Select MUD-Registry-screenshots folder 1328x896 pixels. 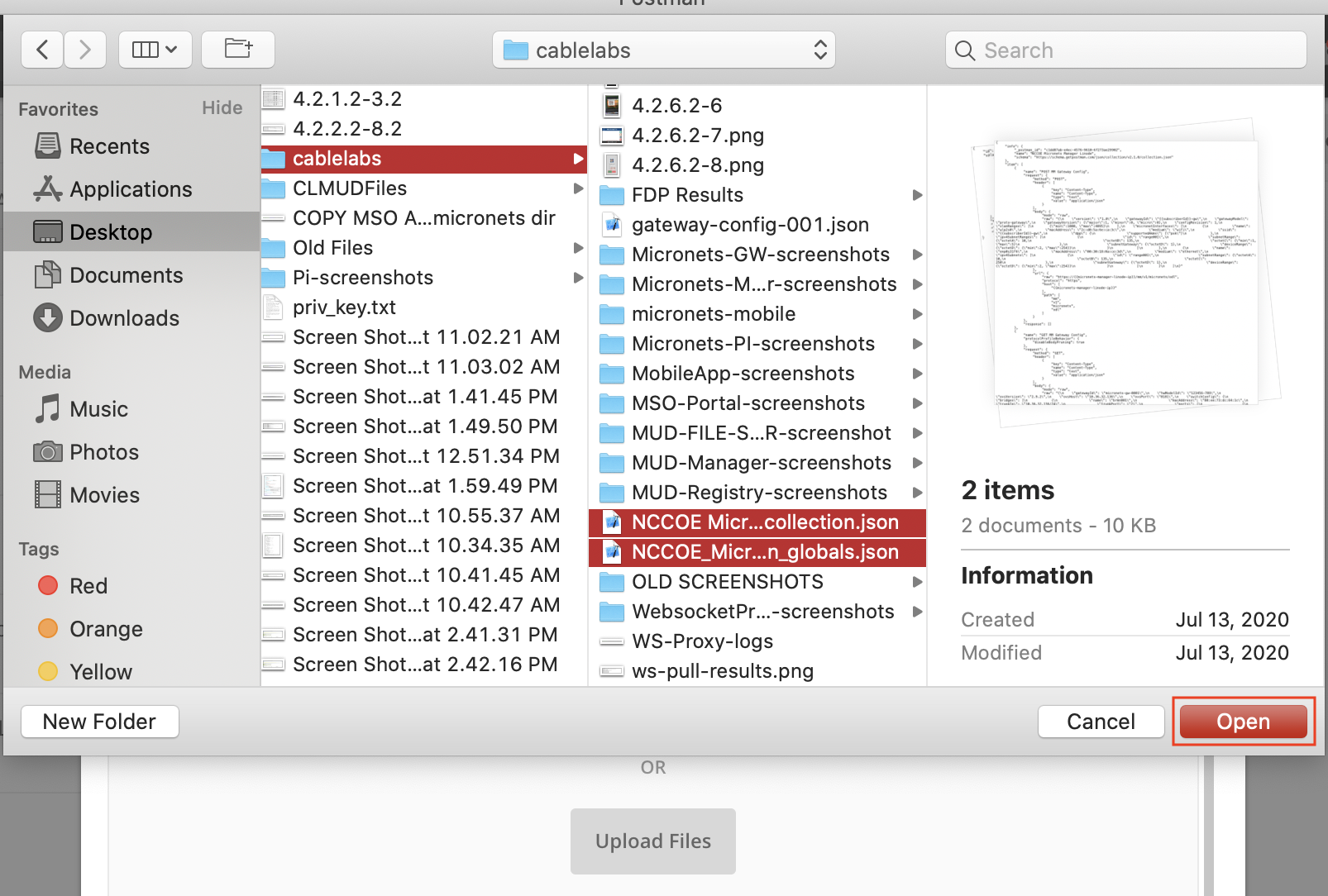(757, 493)
